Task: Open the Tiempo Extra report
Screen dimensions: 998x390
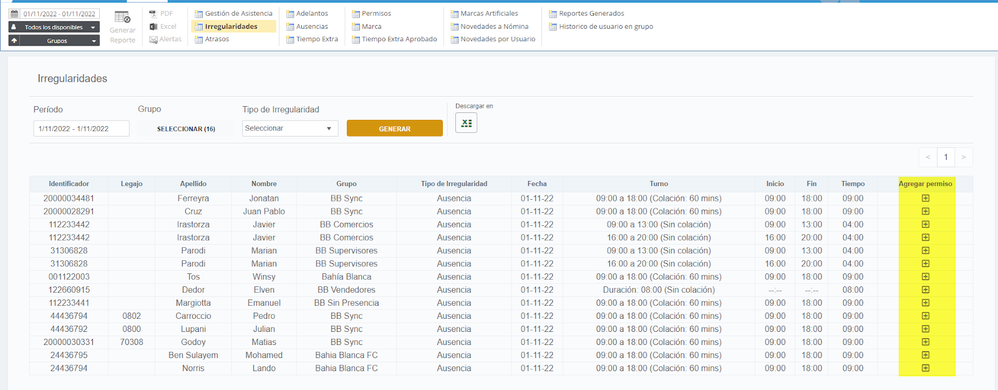Action: tap(312, 39)
